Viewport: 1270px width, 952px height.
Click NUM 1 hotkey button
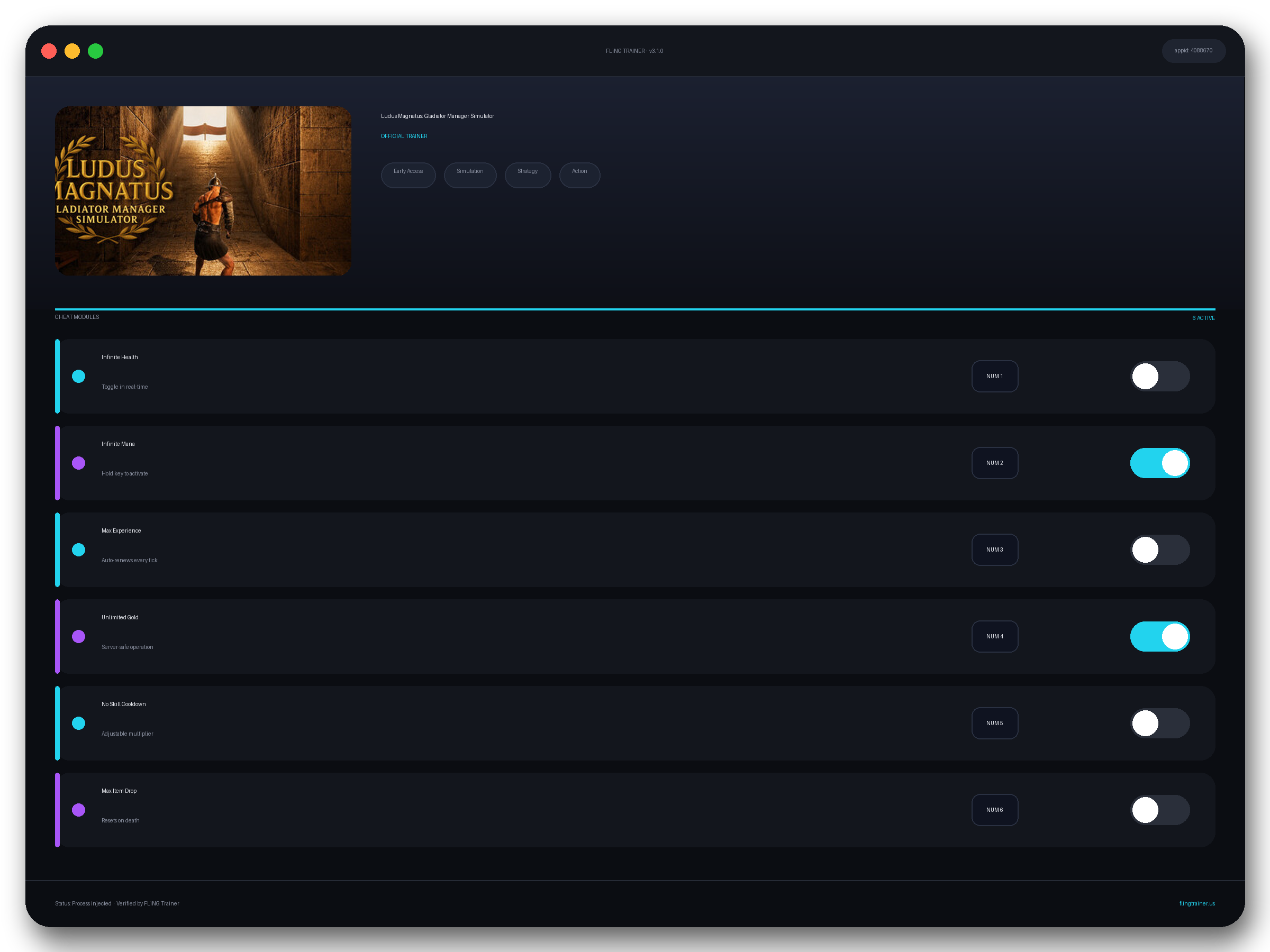coord(994,377)
